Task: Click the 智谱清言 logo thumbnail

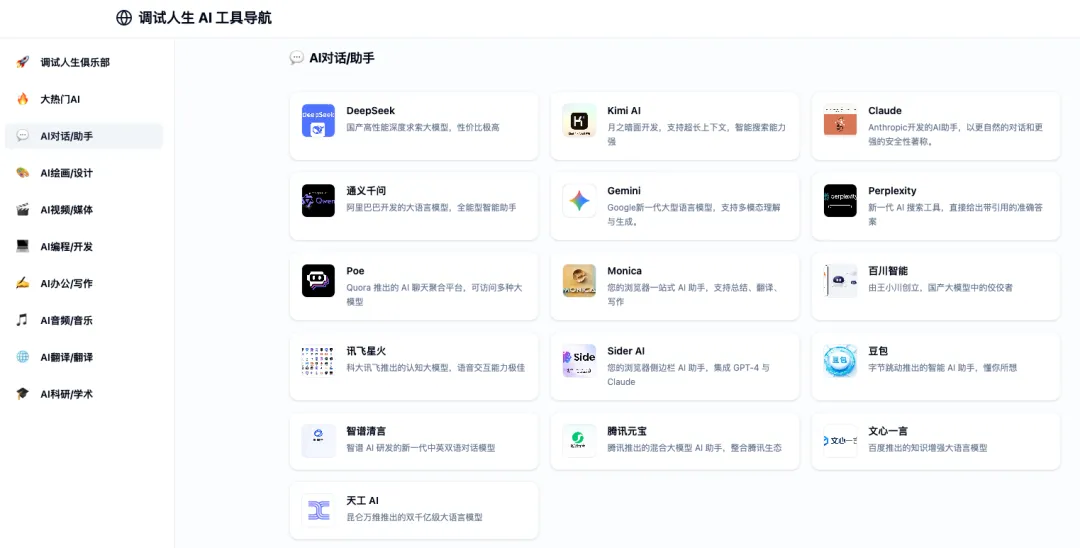Action: [318, 441]
